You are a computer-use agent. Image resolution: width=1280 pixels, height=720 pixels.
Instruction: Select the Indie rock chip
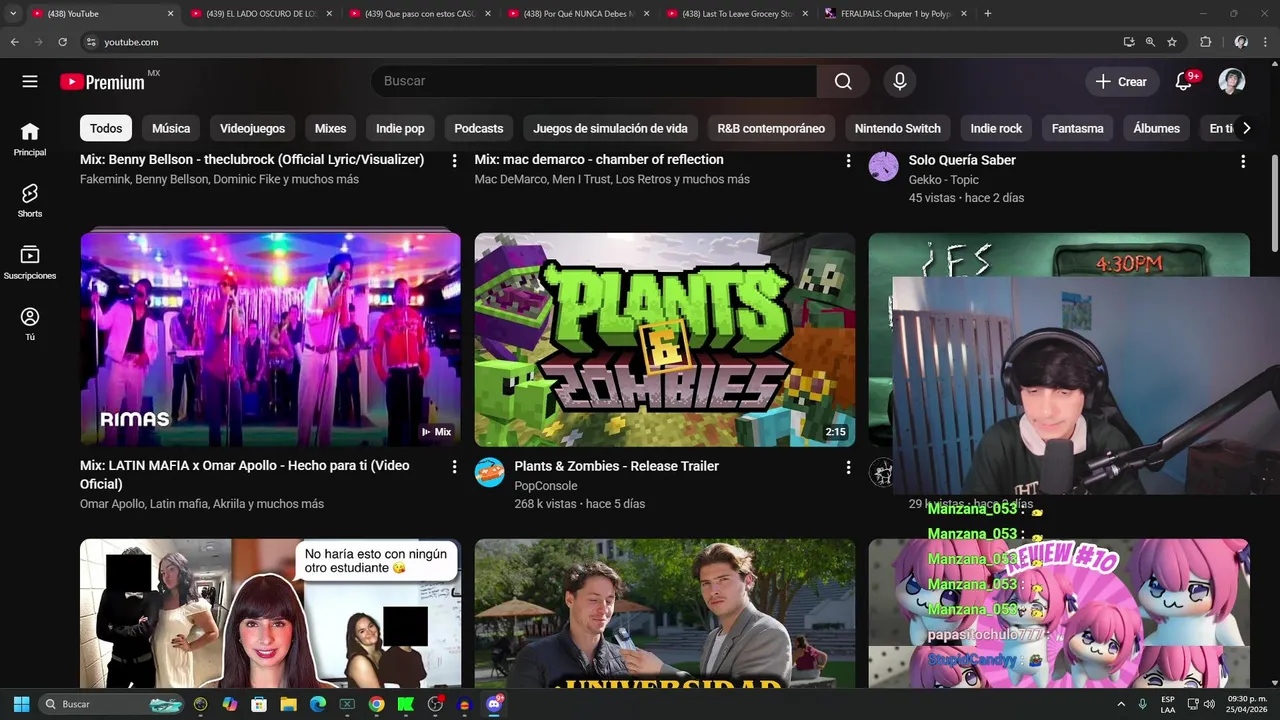996,128
